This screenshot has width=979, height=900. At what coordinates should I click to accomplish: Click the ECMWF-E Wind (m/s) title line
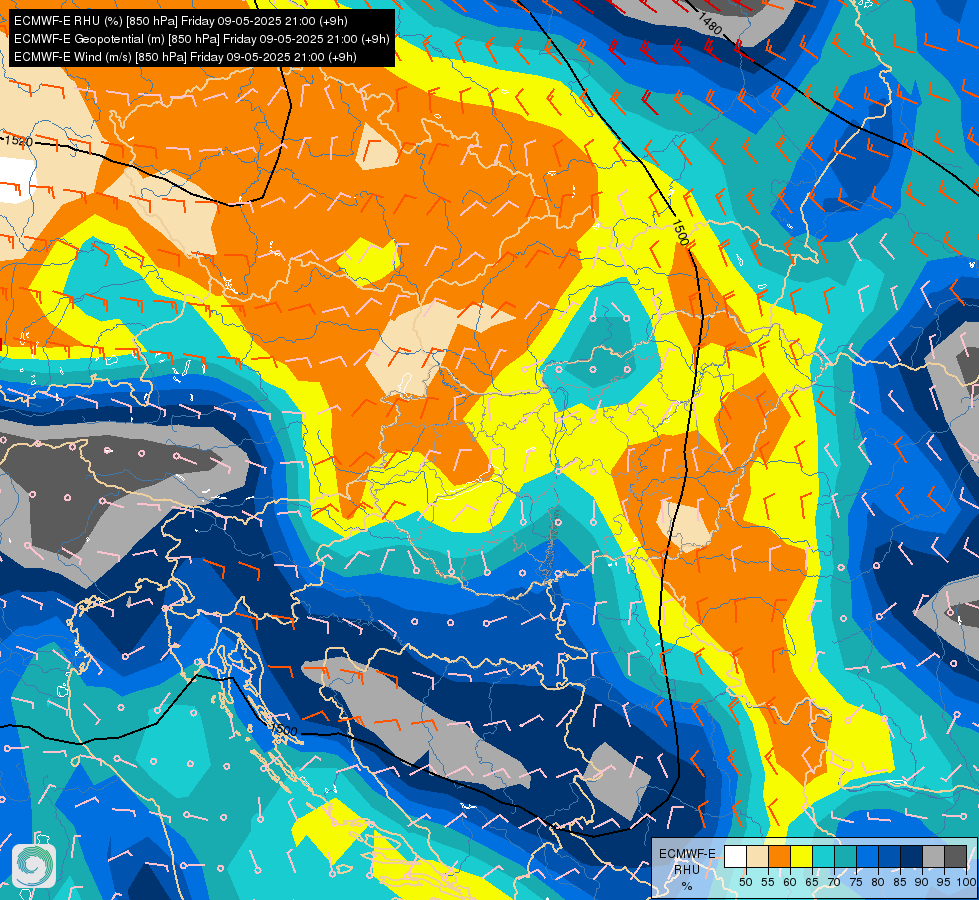click(185, 57)
